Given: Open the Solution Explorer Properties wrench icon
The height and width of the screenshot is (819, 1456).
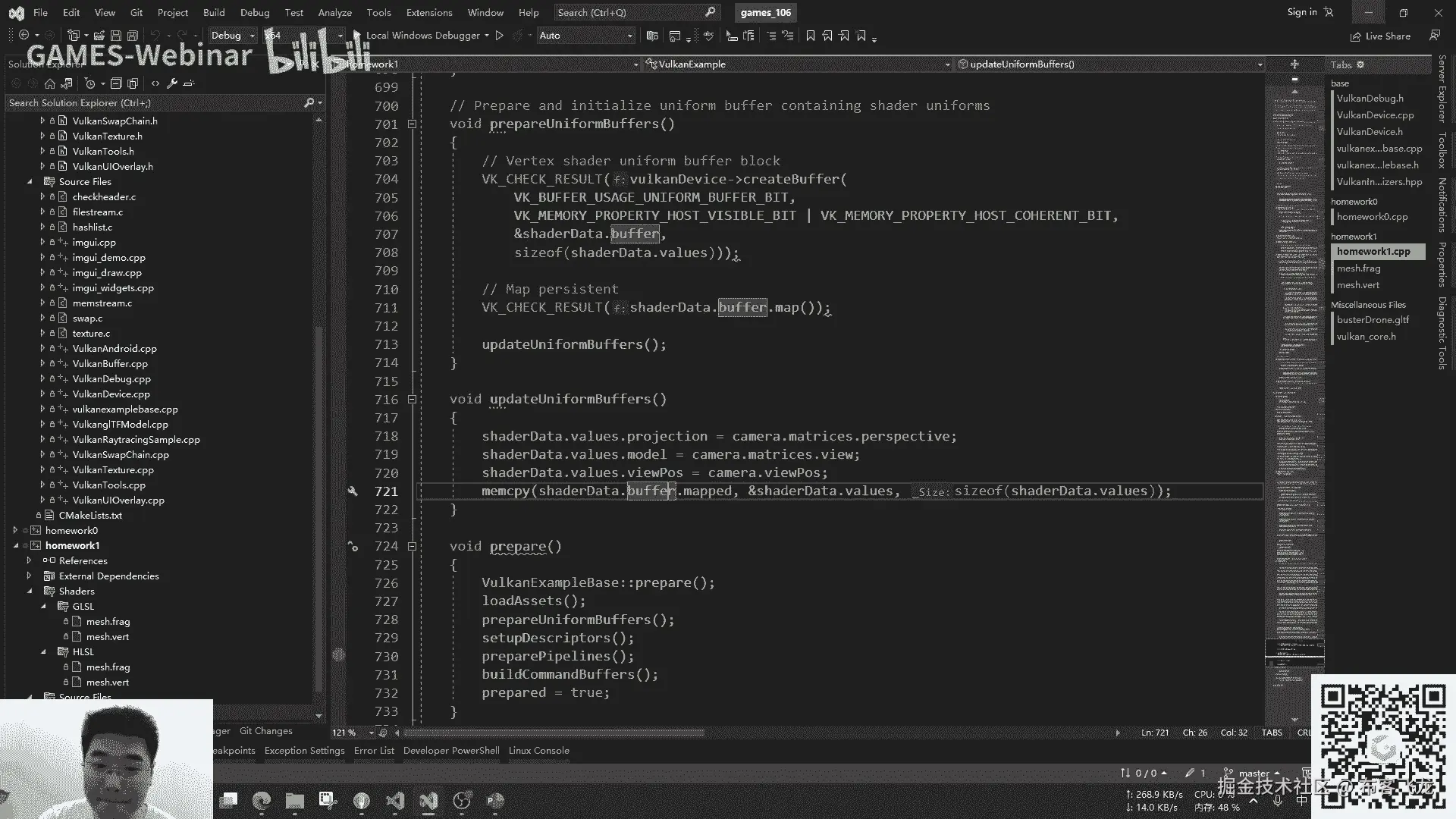Looking at the screenshot, I should [172, 83].
